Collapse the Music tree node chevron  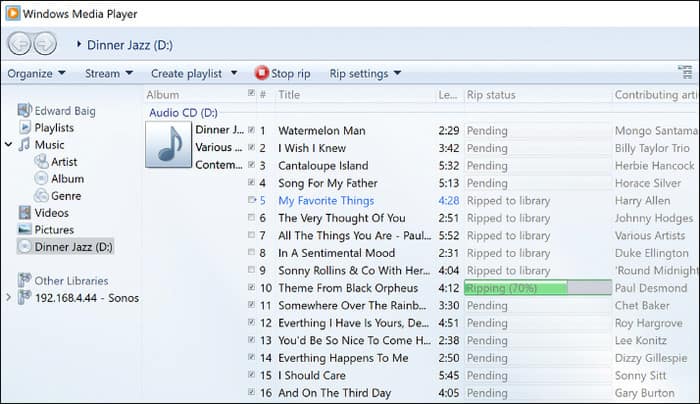(8, 144)
